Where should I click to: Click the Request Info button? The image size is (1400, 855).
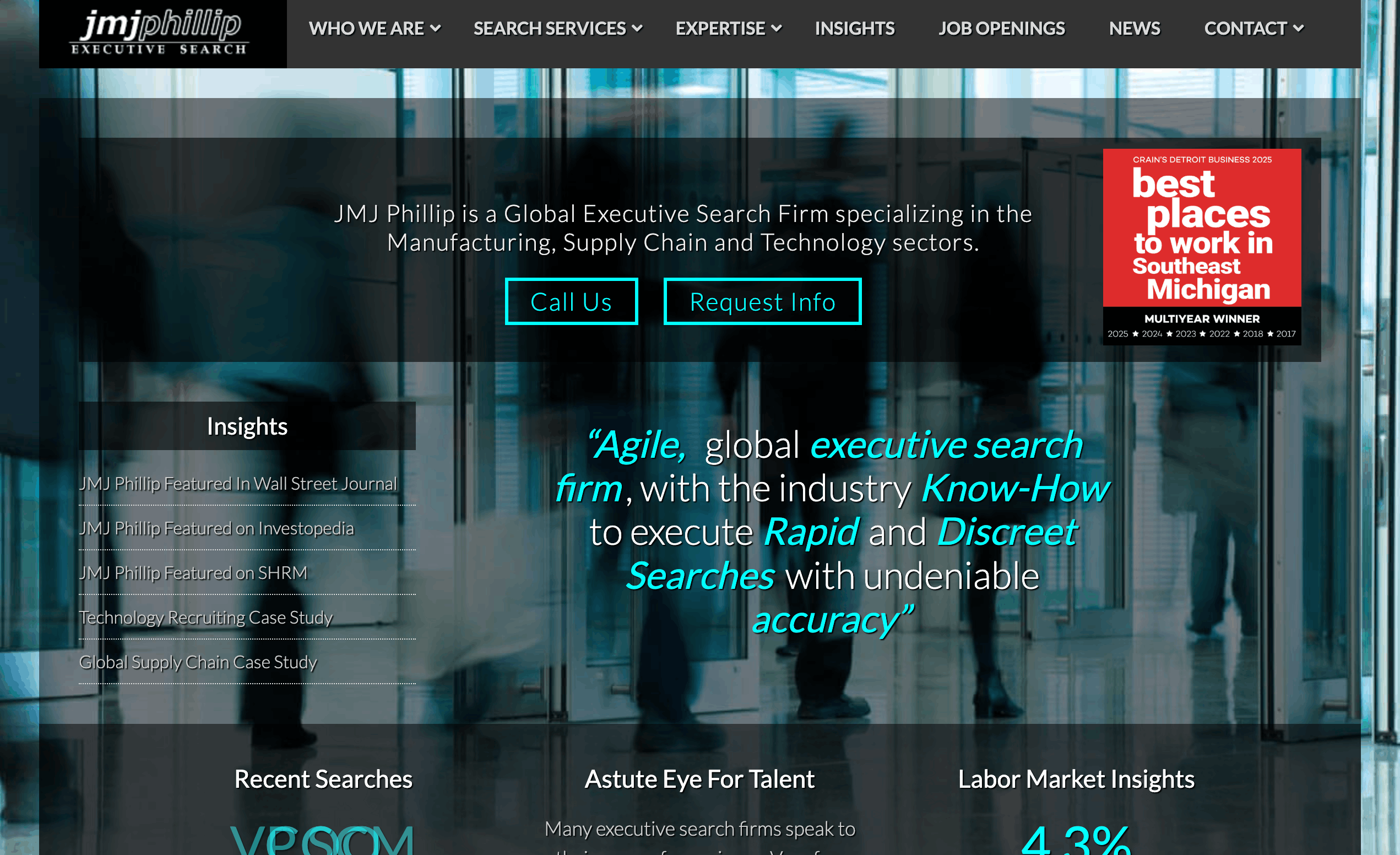[x=762, y=301]
